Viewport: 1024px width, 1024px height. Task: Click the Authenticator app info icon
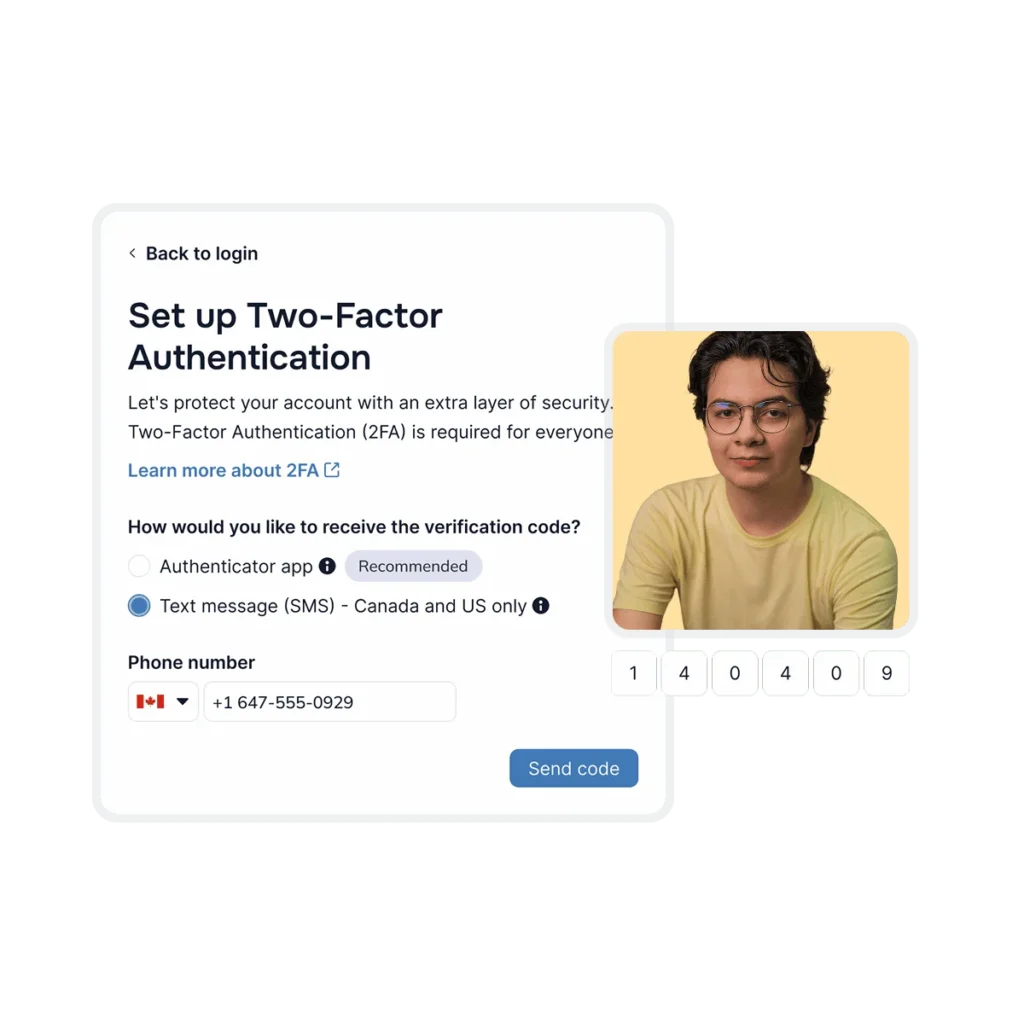point(327,566)
